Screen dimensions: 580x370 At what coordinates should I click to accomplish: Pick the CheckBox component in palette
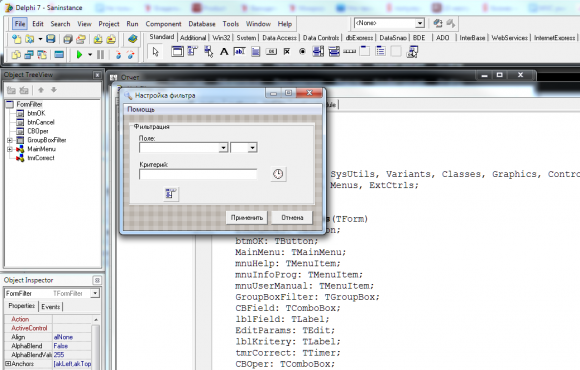tap(287, 52)
